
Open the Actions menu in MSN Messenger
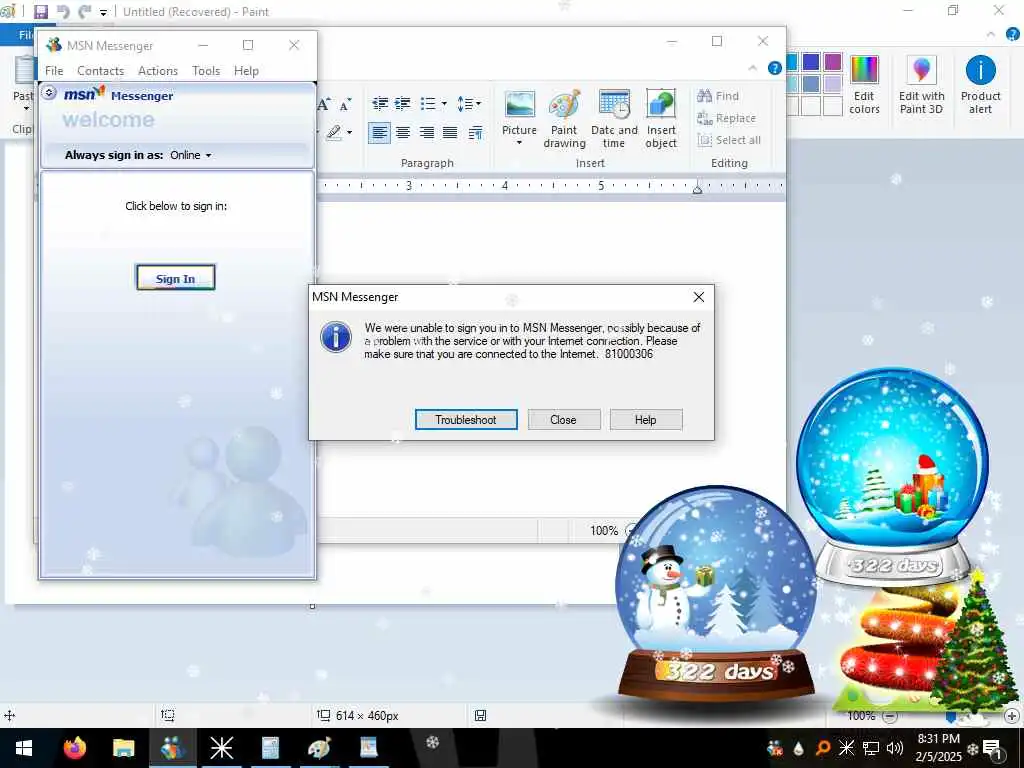[x=158, y=71]
